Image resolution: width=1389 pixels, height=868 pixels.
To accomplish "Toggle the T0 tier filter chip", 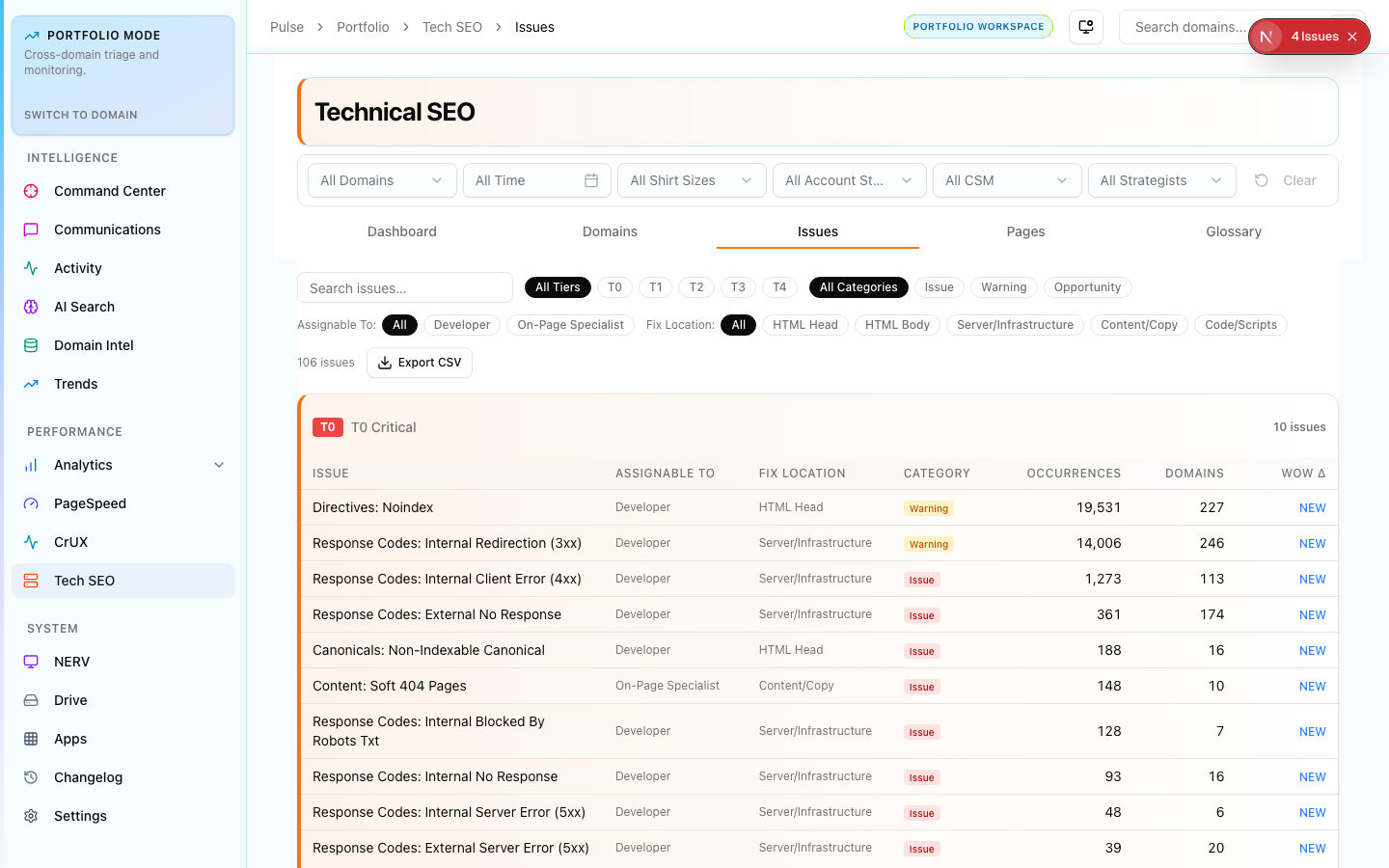I will 614,287.
